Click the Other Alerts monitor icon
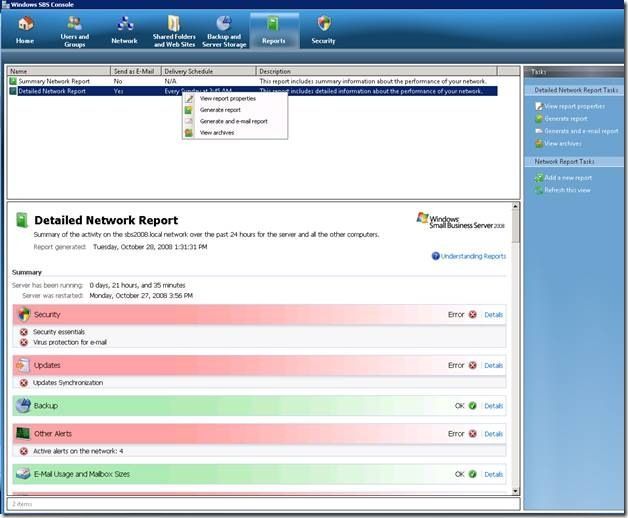Viewport: 628px width, 518px height. (23, 433)
